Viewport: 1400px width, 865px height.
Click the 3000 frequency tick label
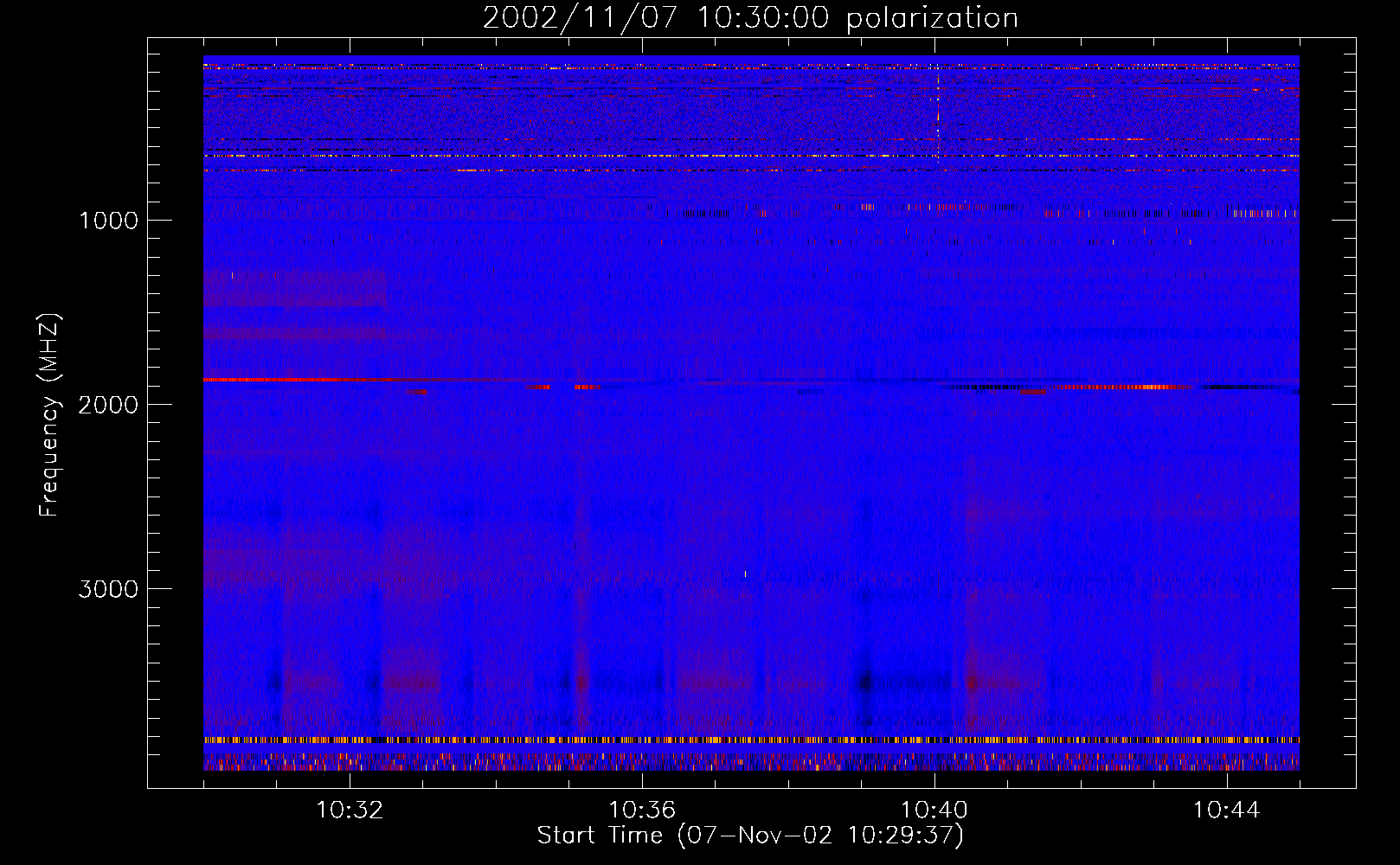[x=108, y=589]
